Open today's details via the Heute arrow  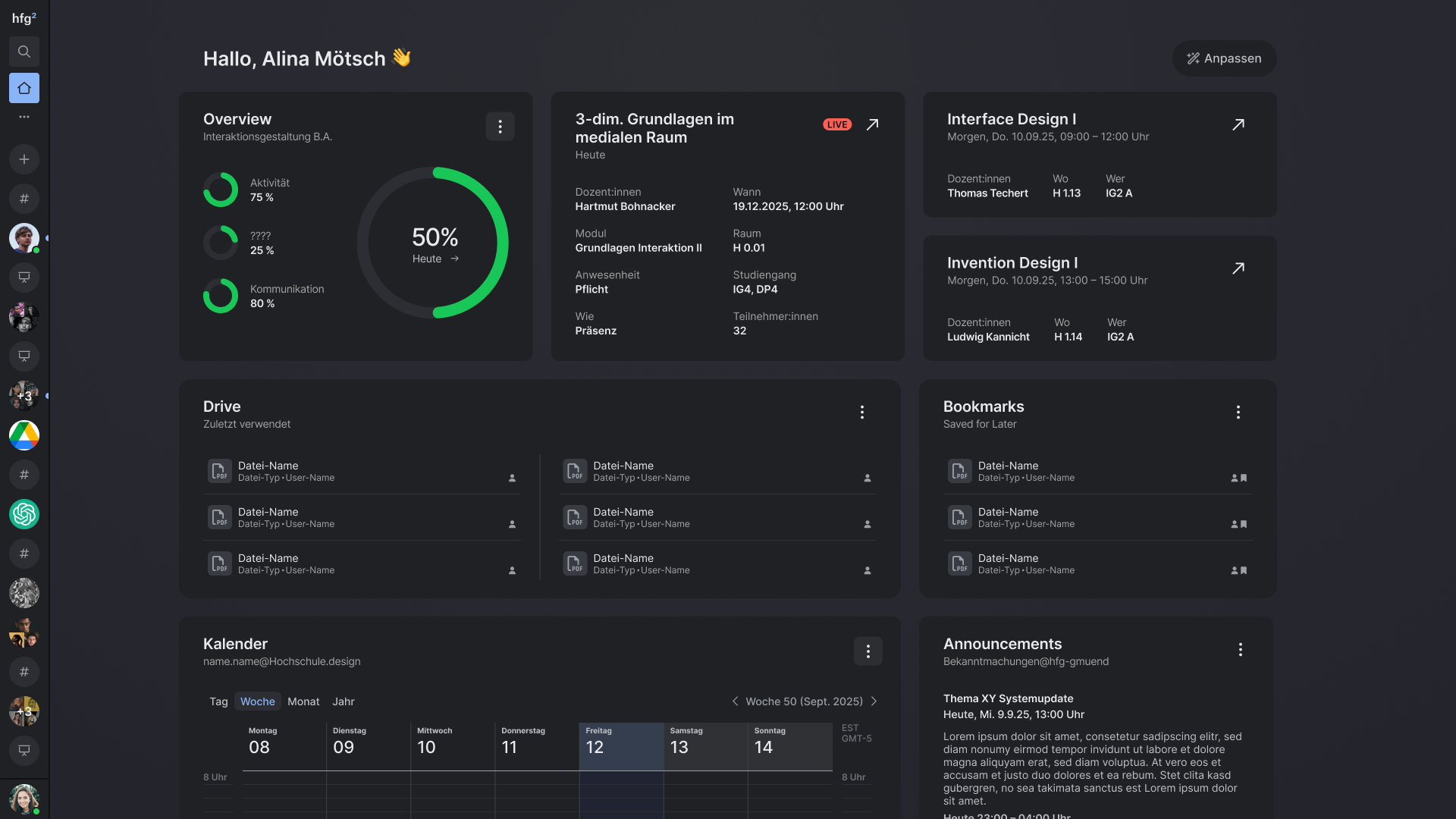pyautogui.click(x=454, y=259)
